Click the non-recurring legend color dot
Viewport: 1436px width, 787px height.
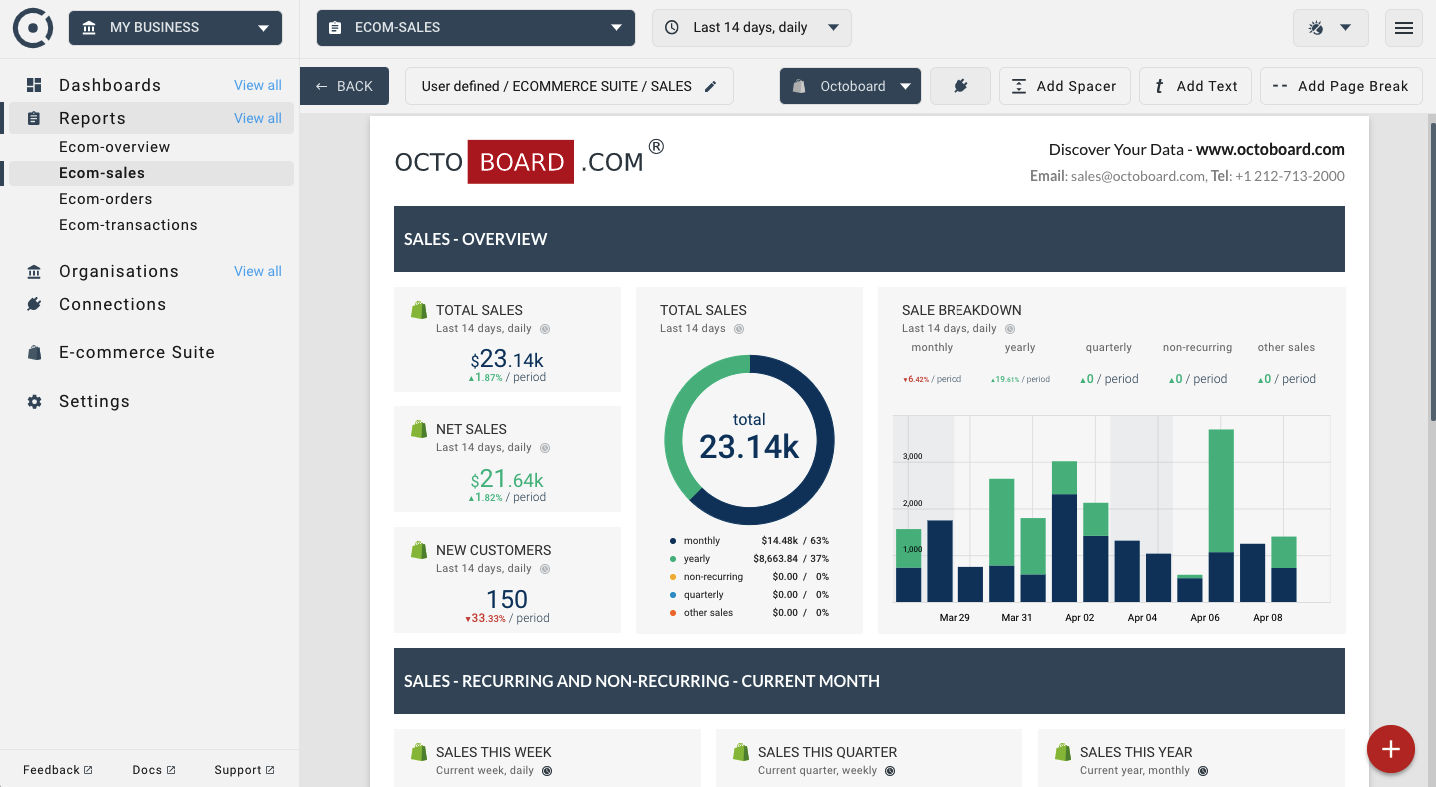tap(673, 577)
